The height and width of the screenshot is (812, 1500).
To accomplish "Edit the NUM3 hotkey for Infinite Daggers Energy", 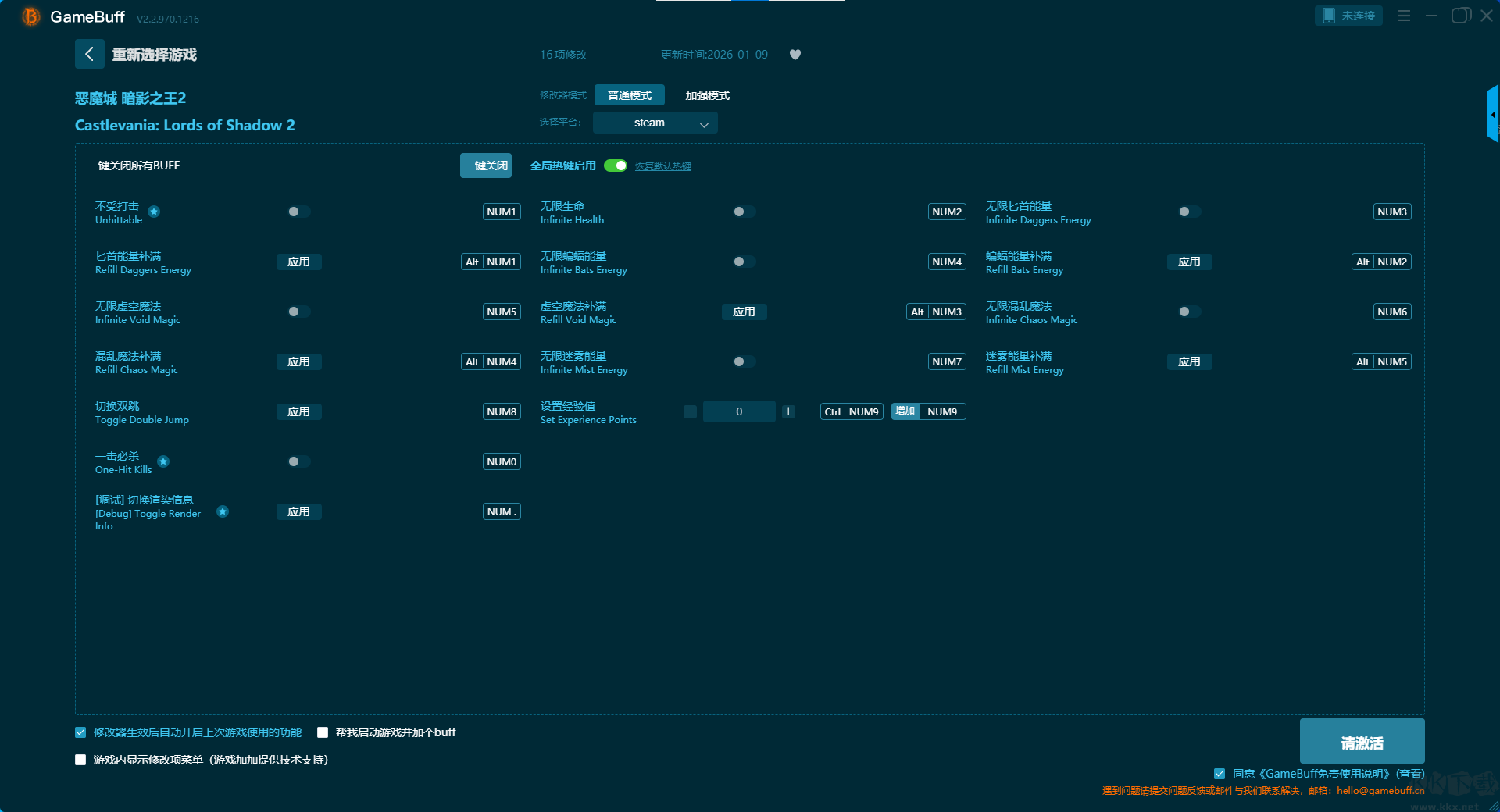I will click(1392, 212).
